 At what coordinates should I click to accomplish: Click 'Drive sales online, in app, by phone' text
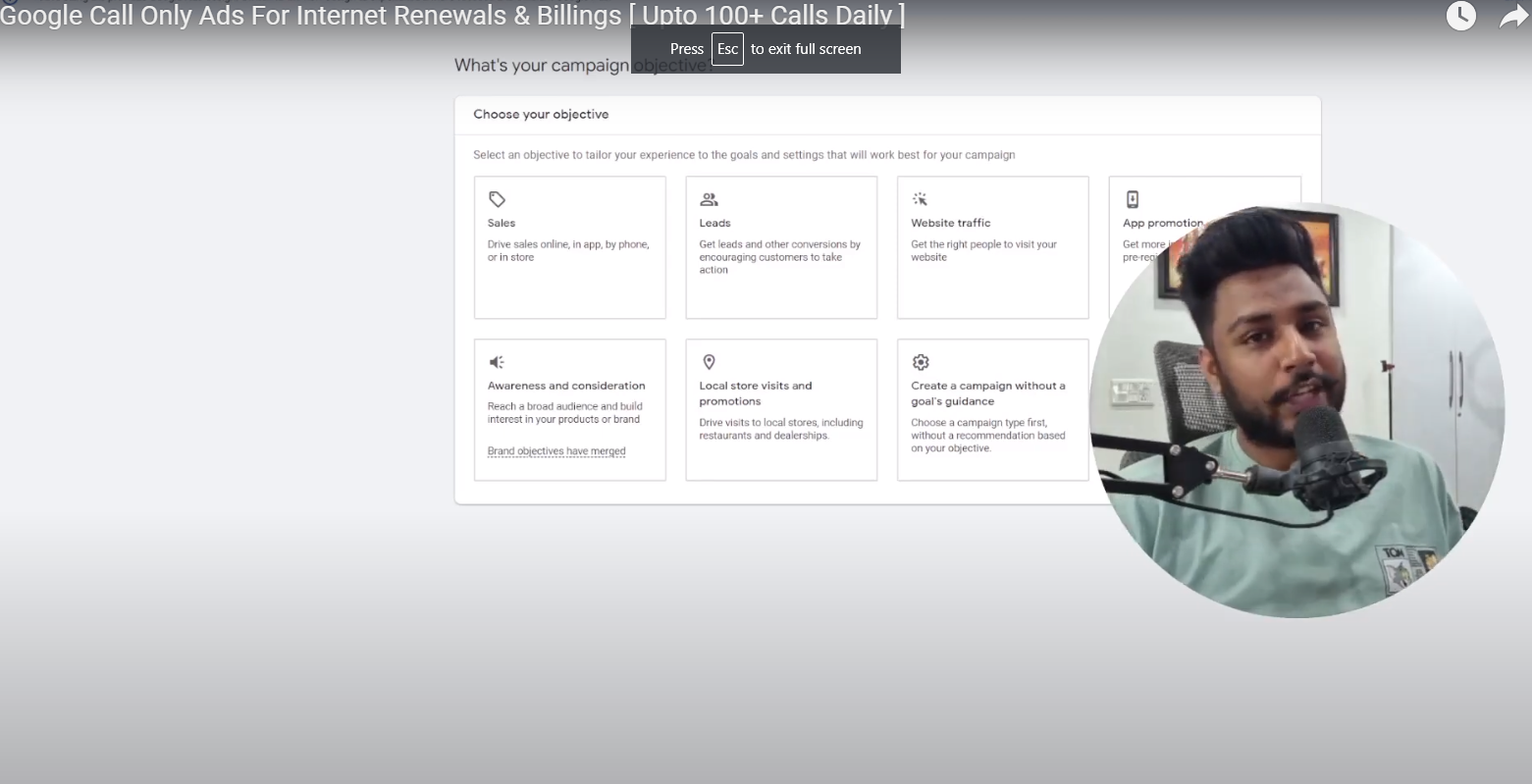[x=568, y=251]
